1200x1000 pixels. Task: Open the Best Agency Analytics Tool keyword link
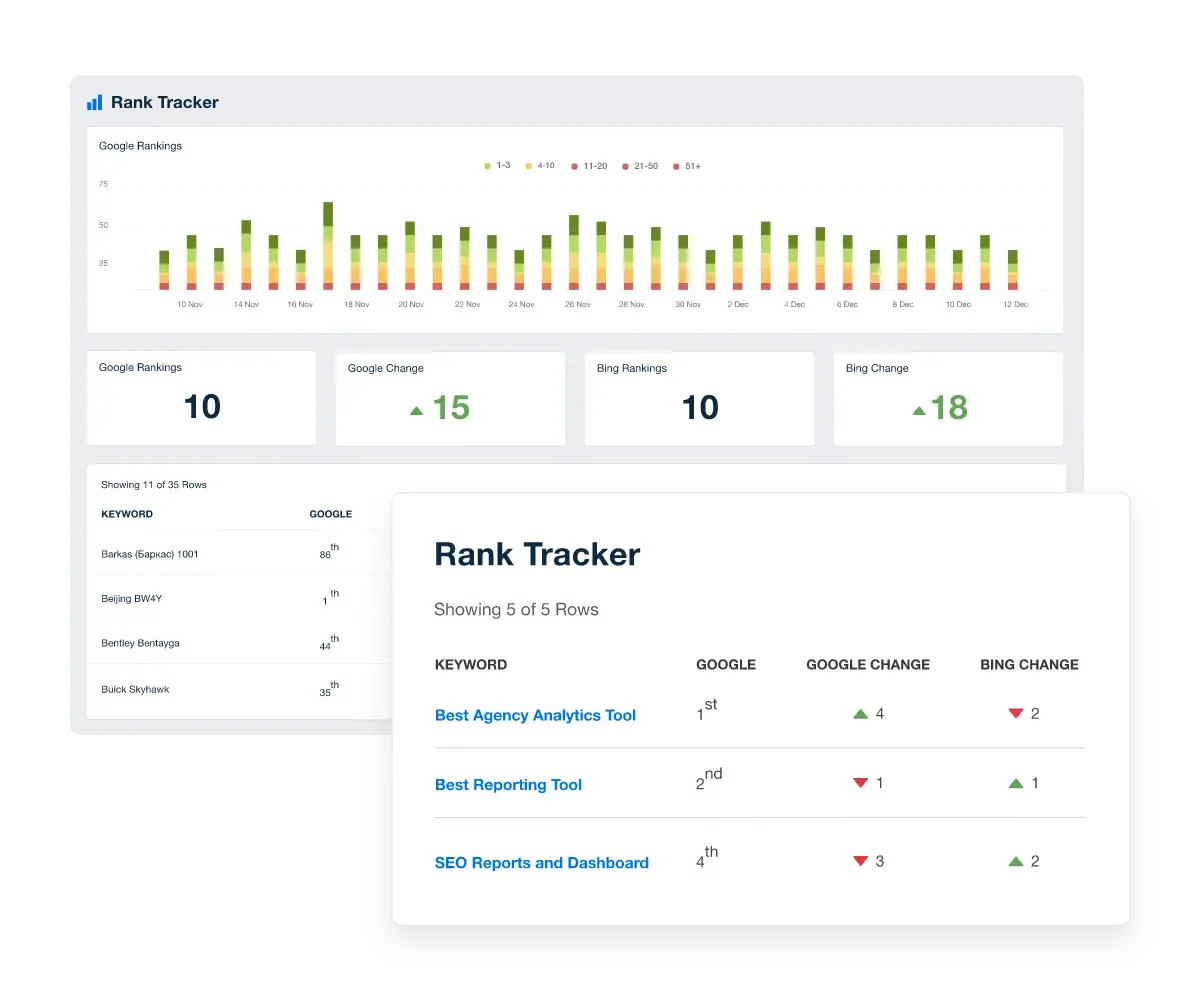[x=535, y=715]
